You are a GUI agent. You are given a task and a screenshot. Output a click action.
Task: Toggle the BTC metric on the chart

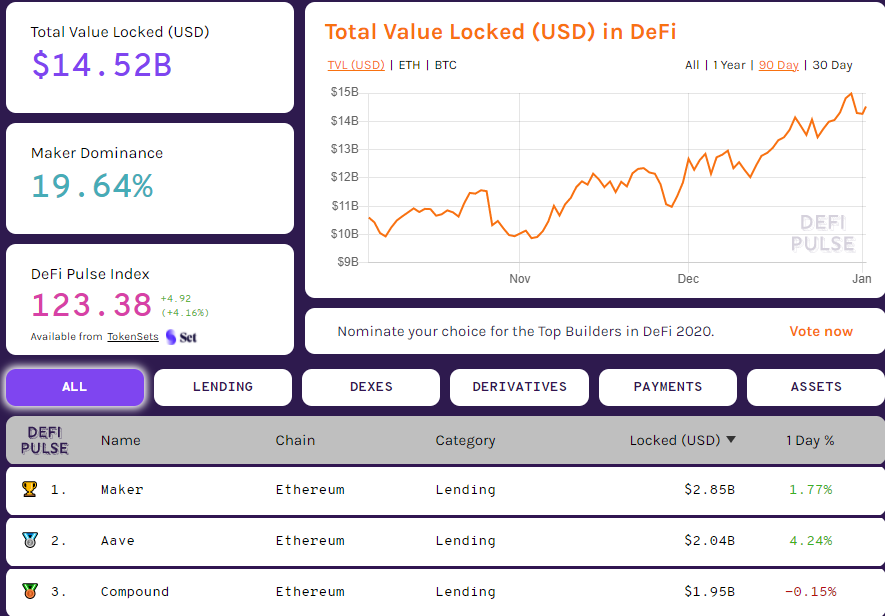coord(444,65)
